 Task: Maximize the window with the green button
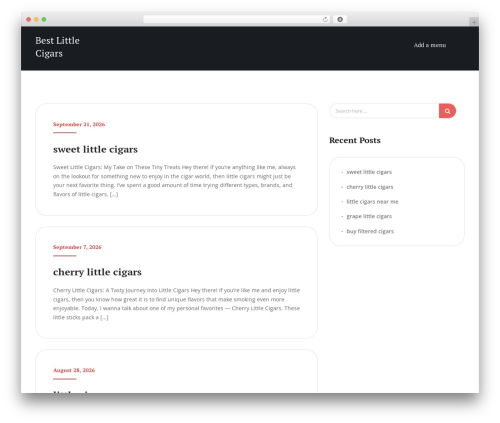(x=44, y=19)
